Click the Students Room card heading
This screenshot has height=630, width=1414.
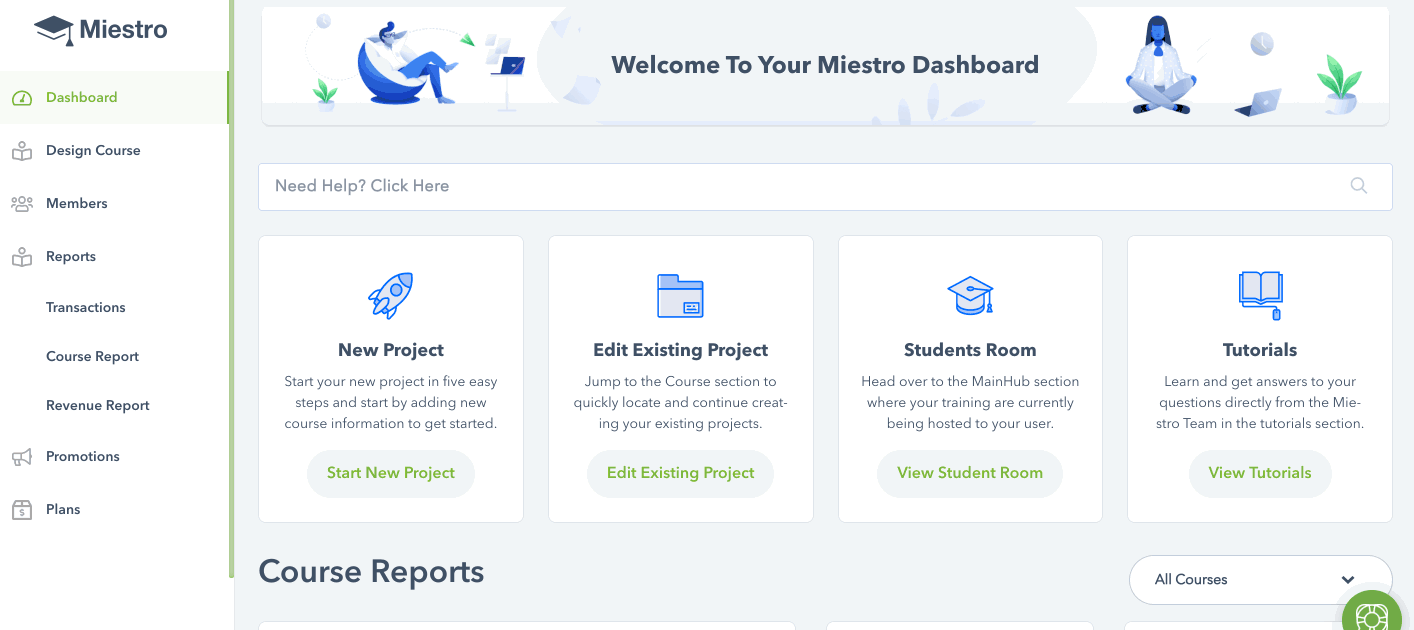[970, 351]
